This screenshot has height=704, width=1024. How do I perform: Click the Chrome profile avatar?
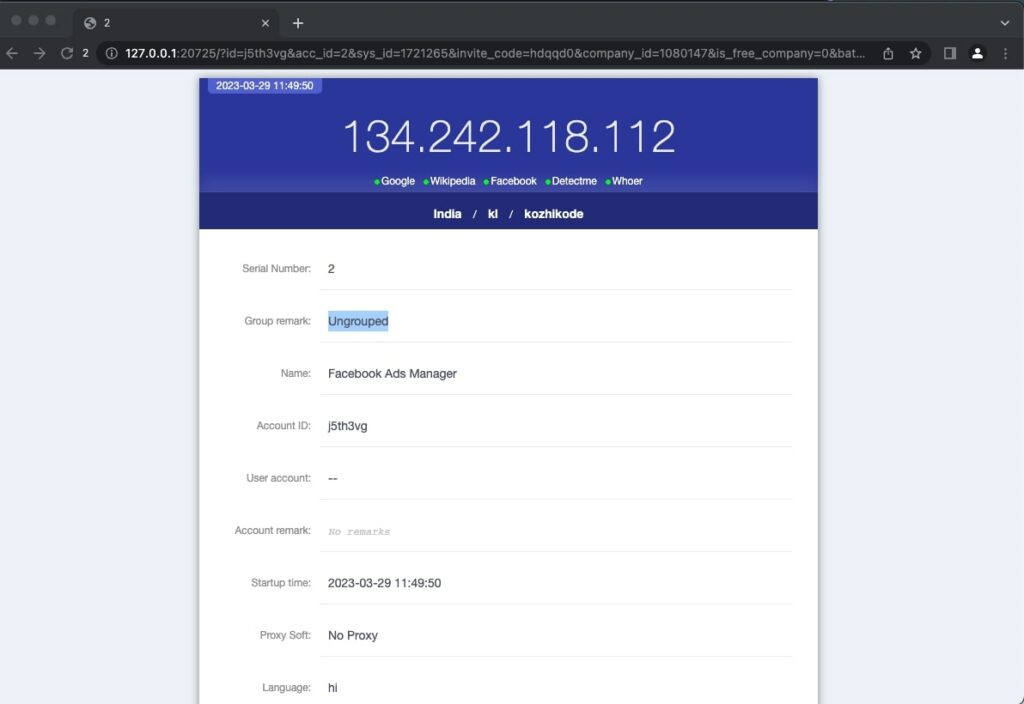(x=977, y=55)
